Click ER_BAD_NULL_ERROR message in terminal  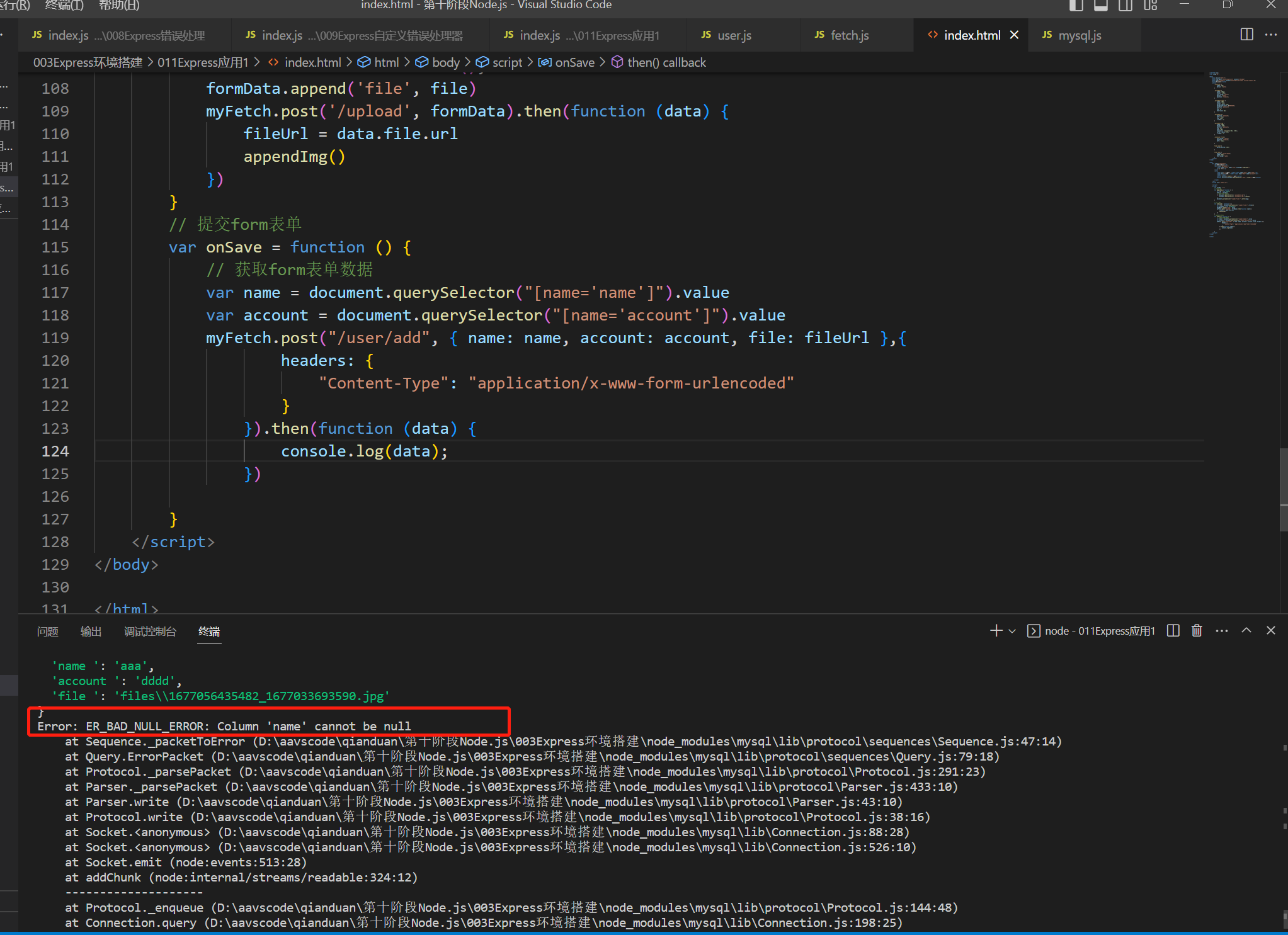click(x=224, y=726)
